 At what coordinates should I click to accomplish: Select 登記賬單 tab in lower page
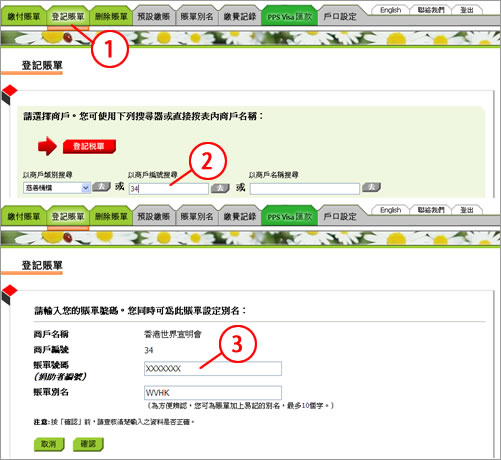68,217
